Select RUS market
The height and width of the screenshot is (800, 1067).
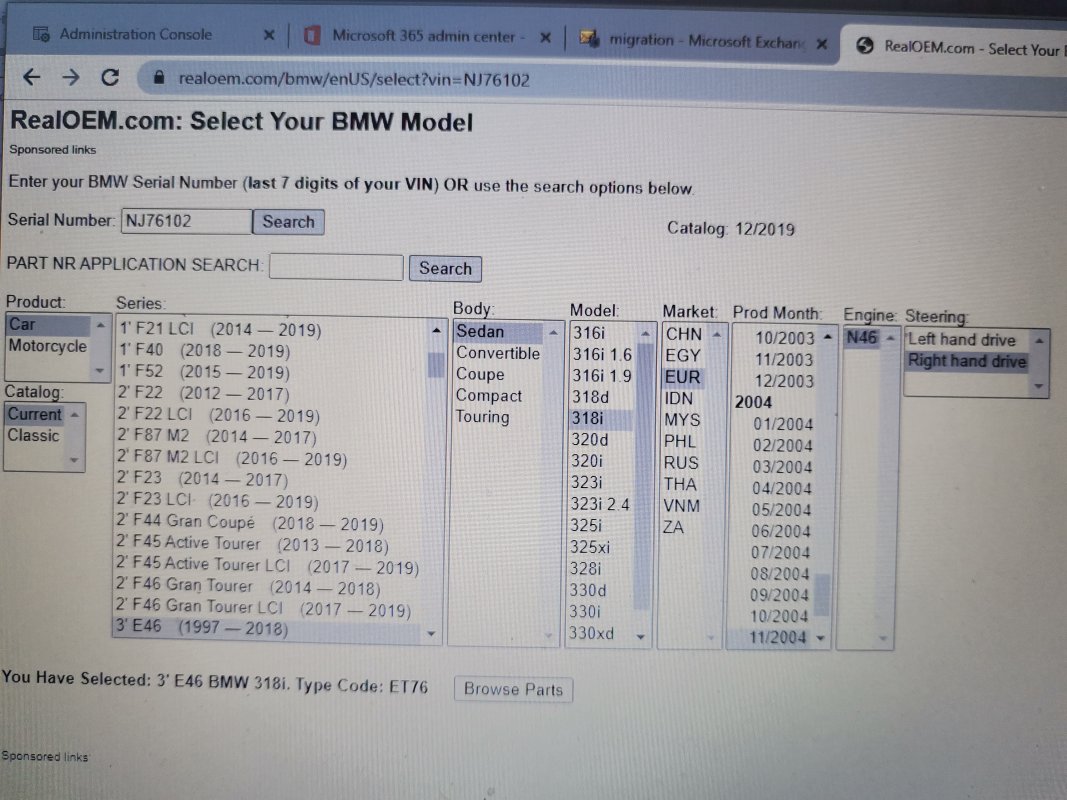pos(682,463)
